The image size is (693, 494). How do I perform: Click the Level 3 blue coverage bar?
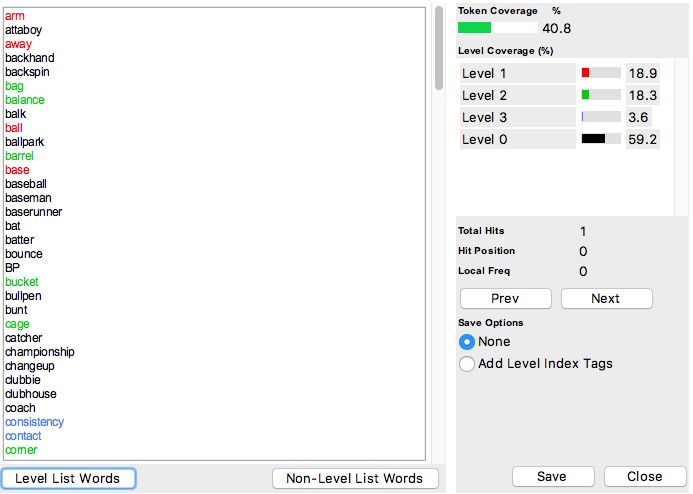(x=583, y=117)
